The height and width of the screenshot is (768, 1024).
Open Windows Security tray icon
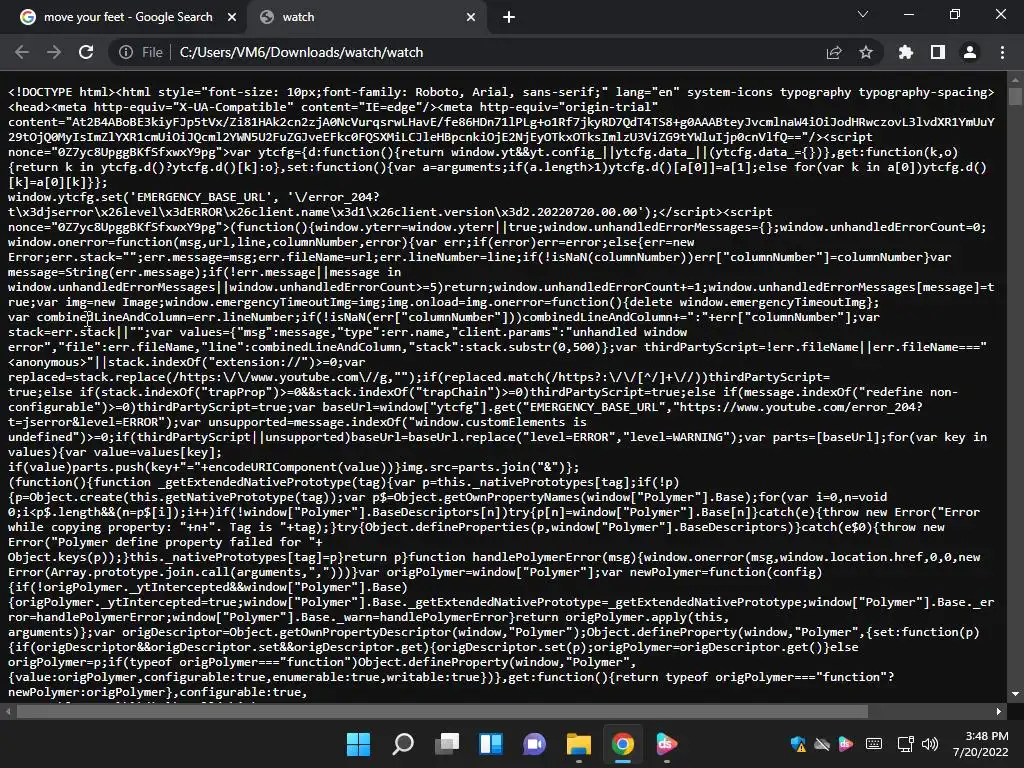(797, 744)
